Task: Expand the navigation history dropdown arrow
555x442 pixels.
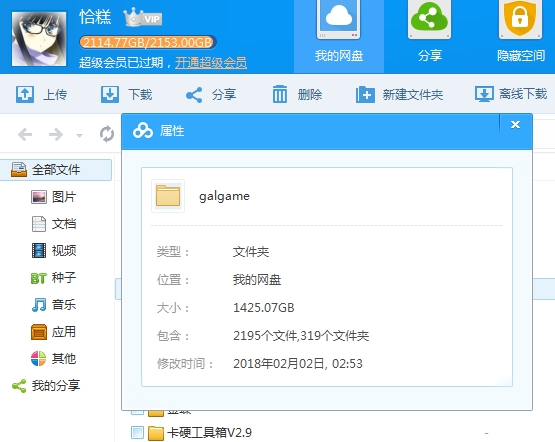Action: [79, 135]
